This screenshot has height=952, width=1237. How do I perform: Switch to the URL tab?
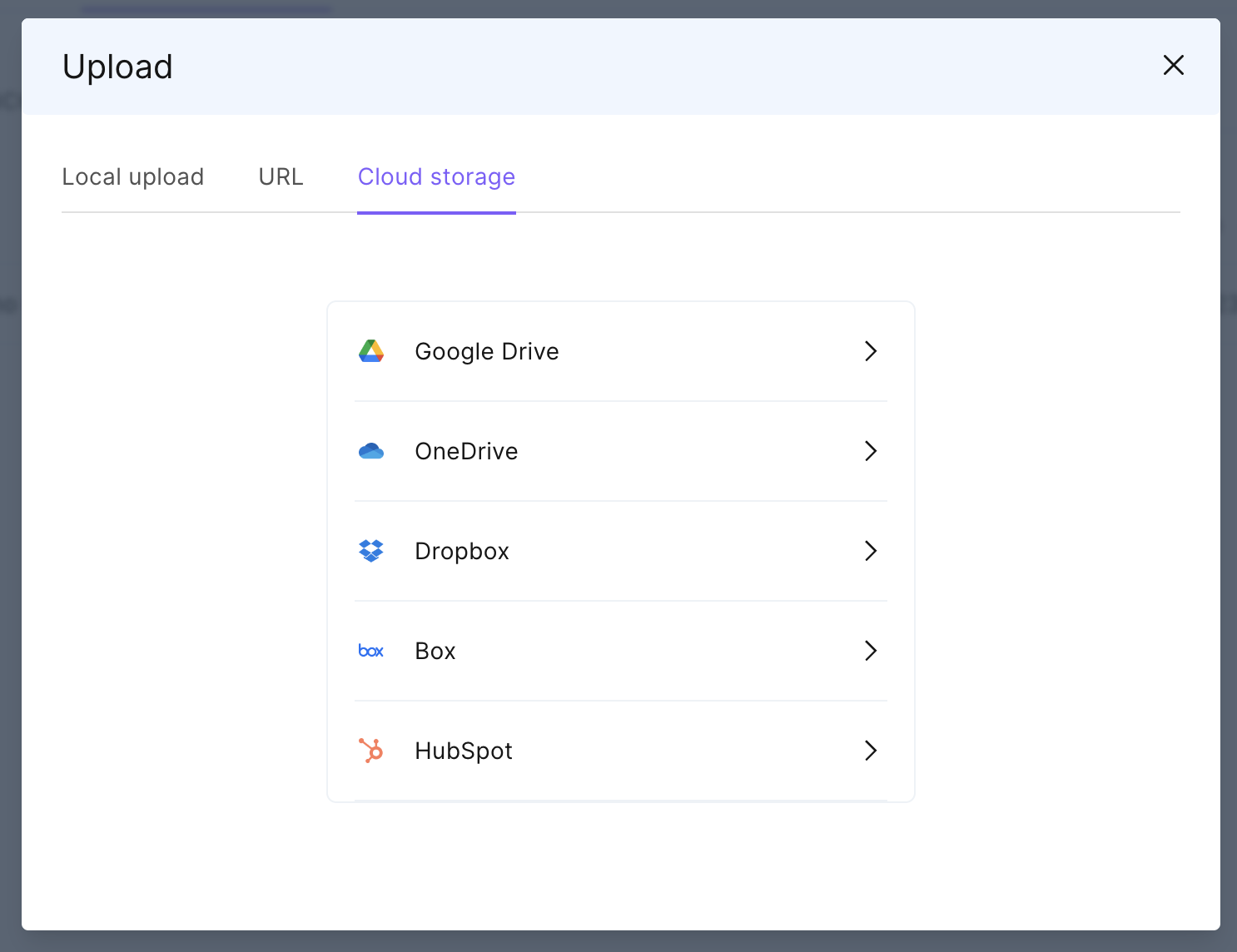(281, 176)
